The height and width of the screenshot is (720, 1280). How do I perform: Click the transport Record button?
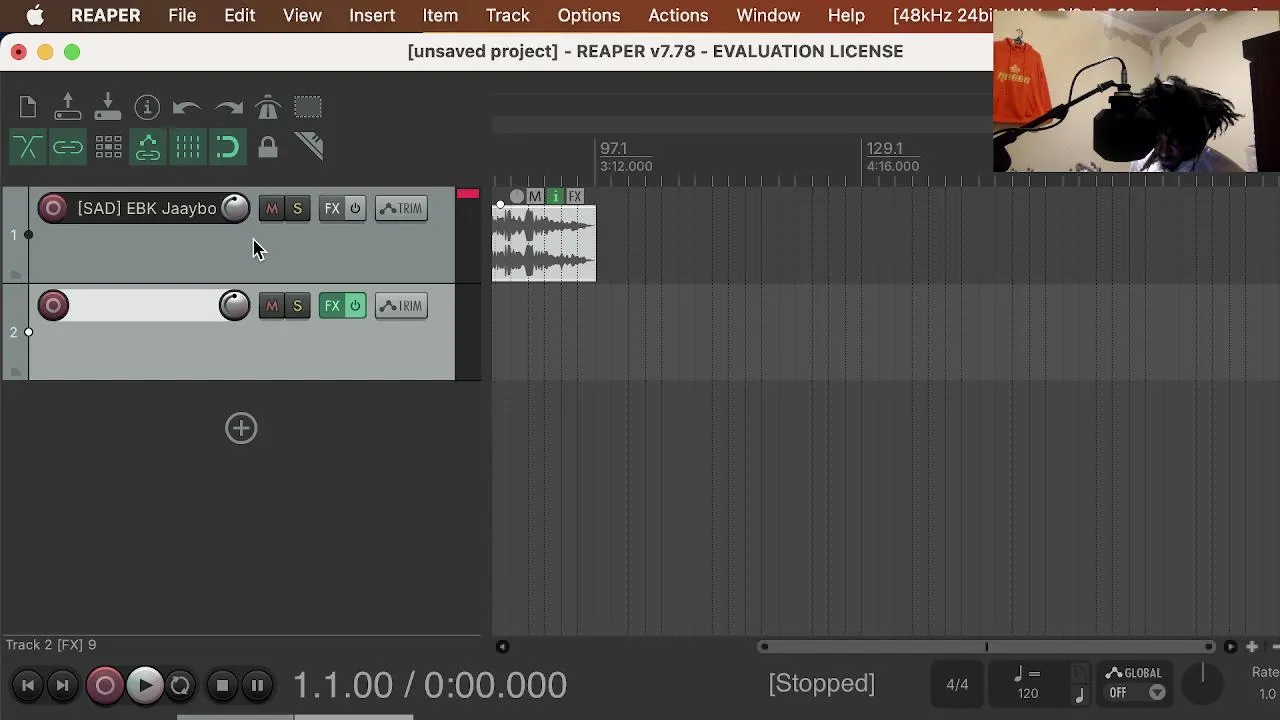coord(105,685)
